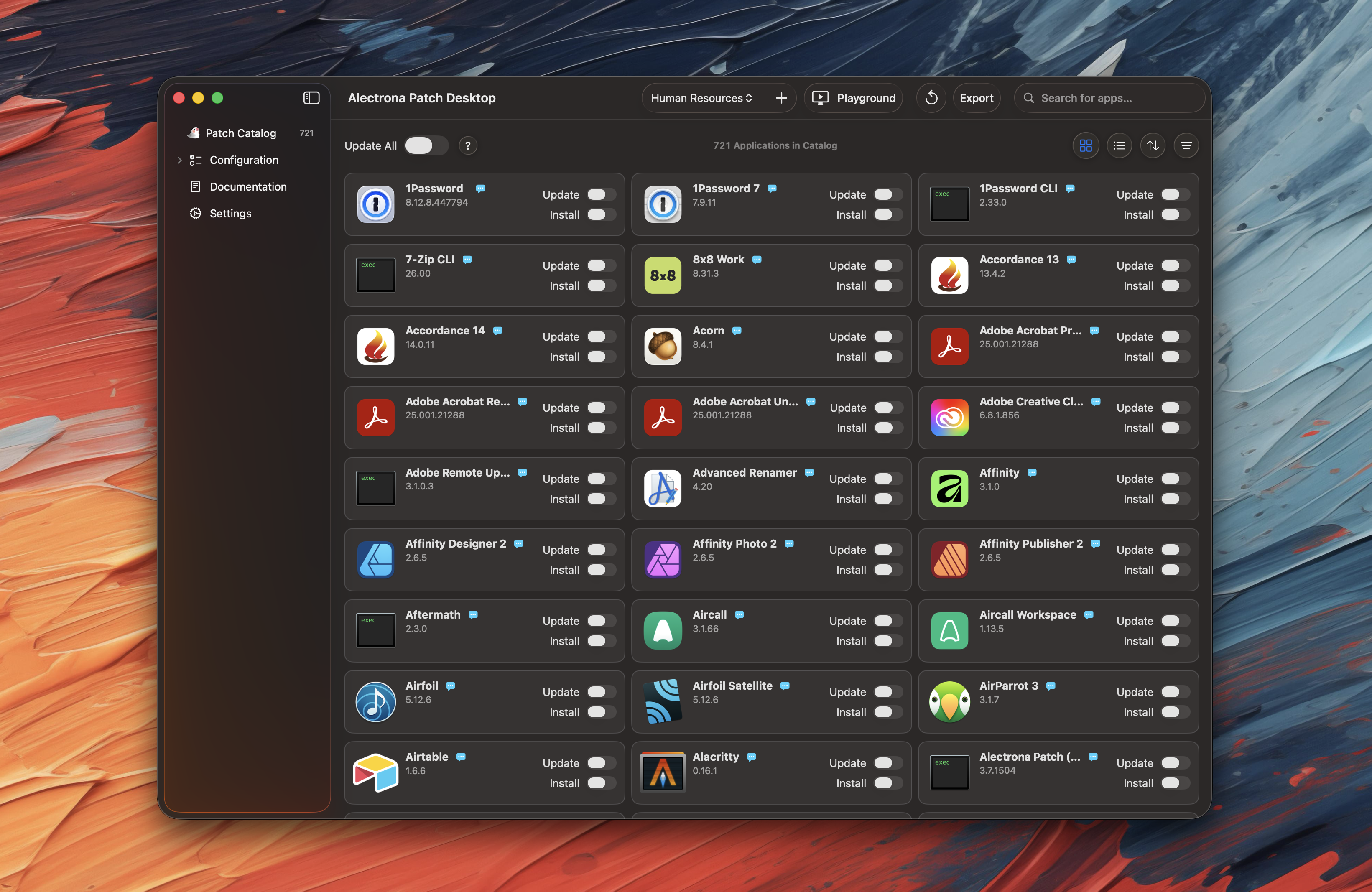Click the 1Password app icon
Screen dimensions: 1372x892
tap(375, 204)
